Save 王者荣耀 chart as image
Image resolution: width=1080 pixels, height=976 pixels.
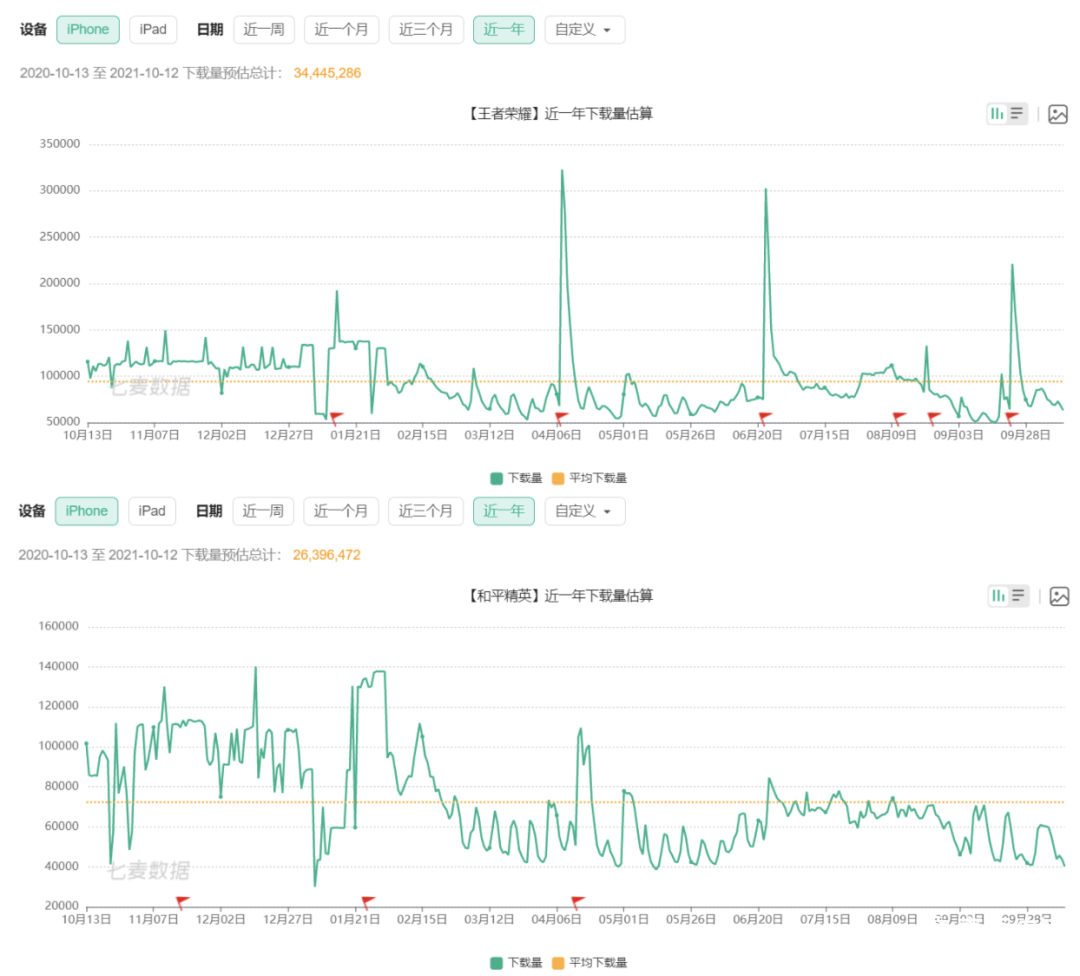click(x=1058, y=114)
